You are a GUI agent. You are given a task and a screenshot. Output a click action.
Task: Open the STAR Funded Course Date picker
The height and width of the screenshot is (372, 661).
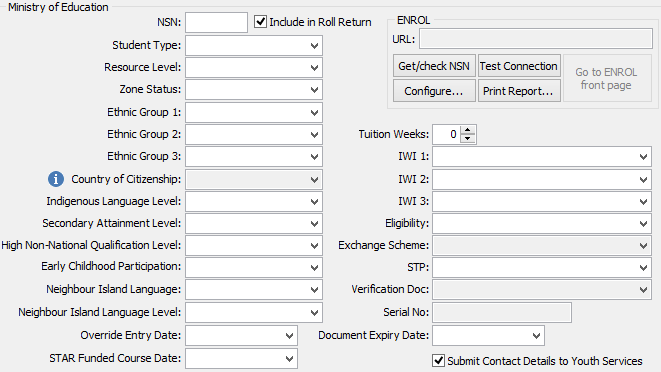click(241, 359)
